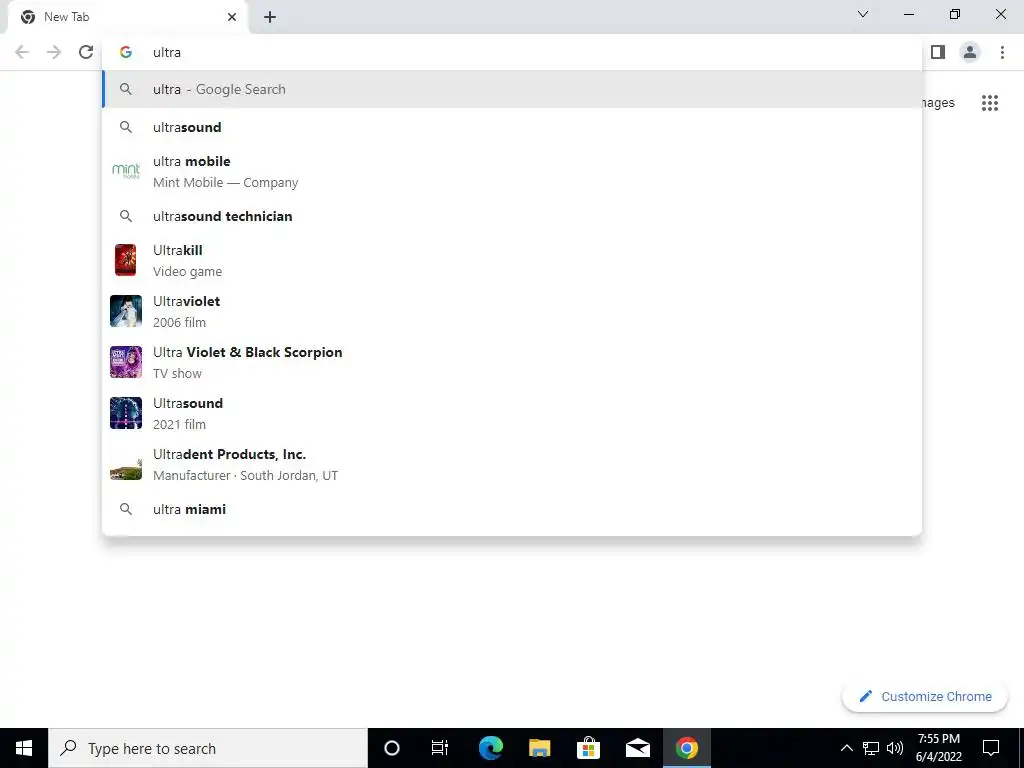The width and height of the screenshot is (1024, 768).
Task: Click the magnifier beside ultra - Google Search
Action: (126, 89)
